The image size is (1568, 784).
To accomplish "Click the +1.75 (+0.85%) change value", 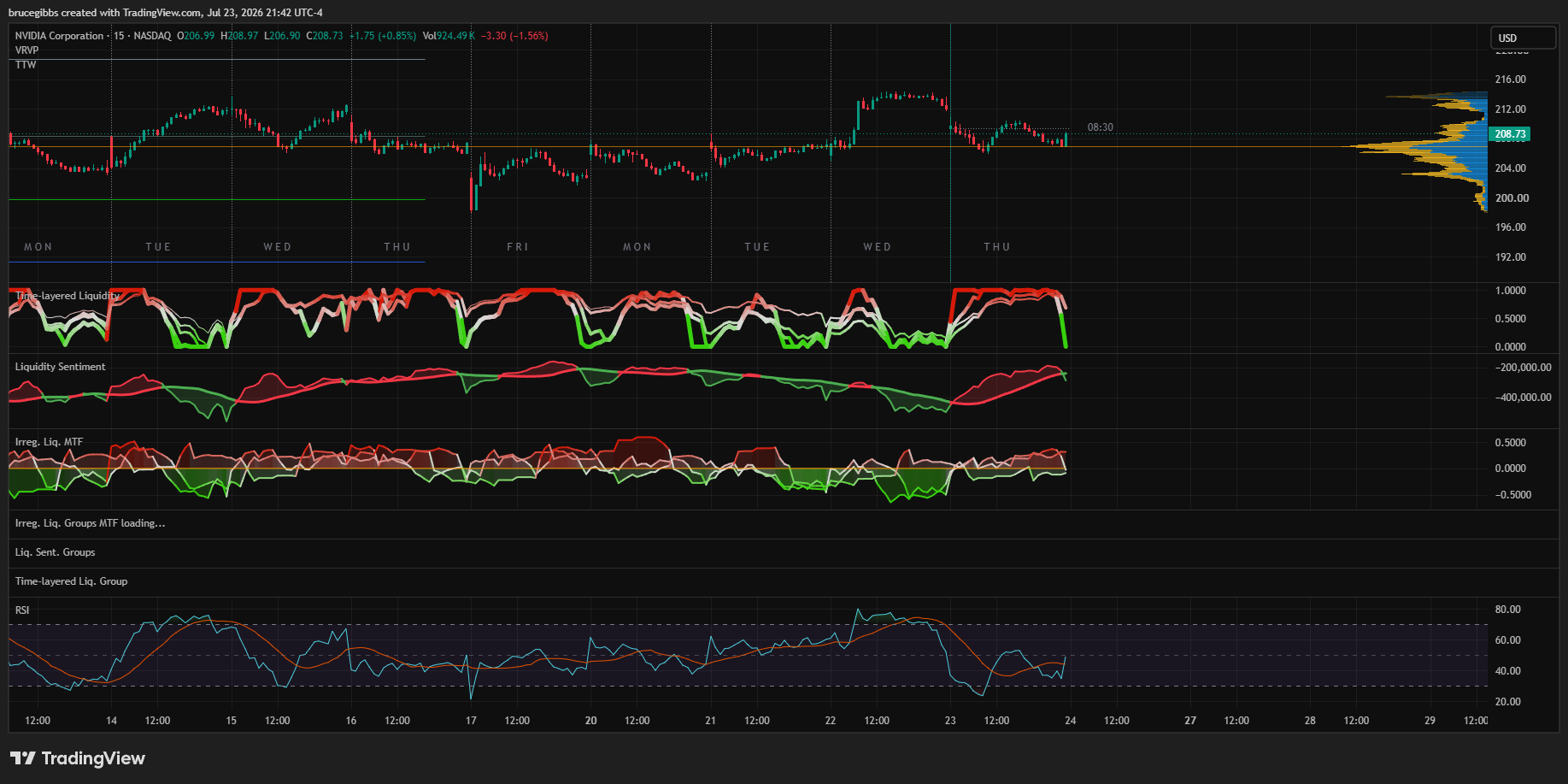I will point(383,36).
